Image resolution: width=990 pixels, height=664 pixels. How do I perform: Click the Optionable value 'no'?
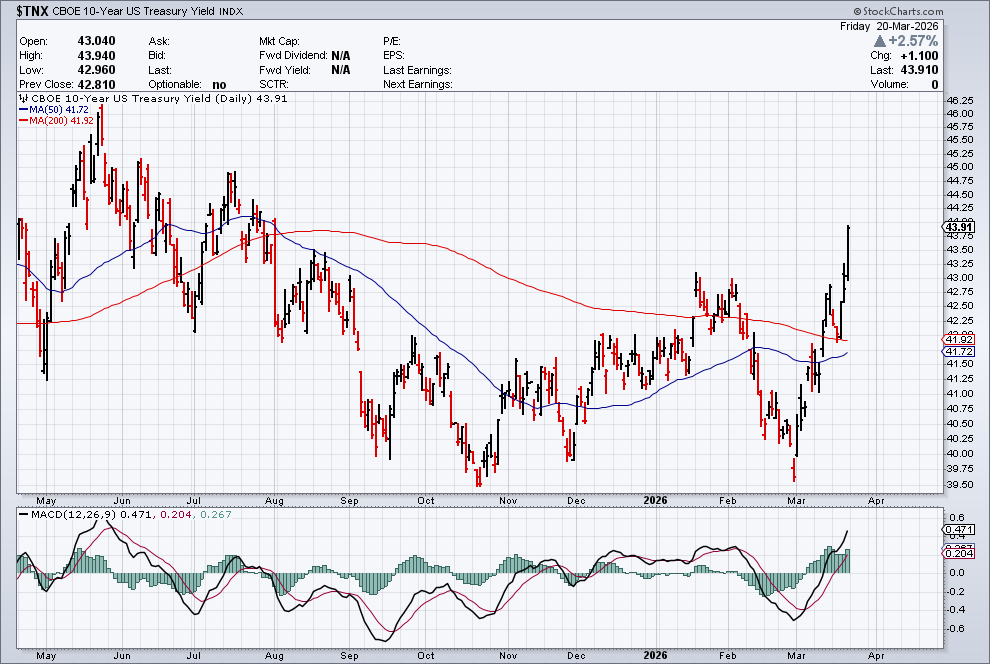coord(219,85)
